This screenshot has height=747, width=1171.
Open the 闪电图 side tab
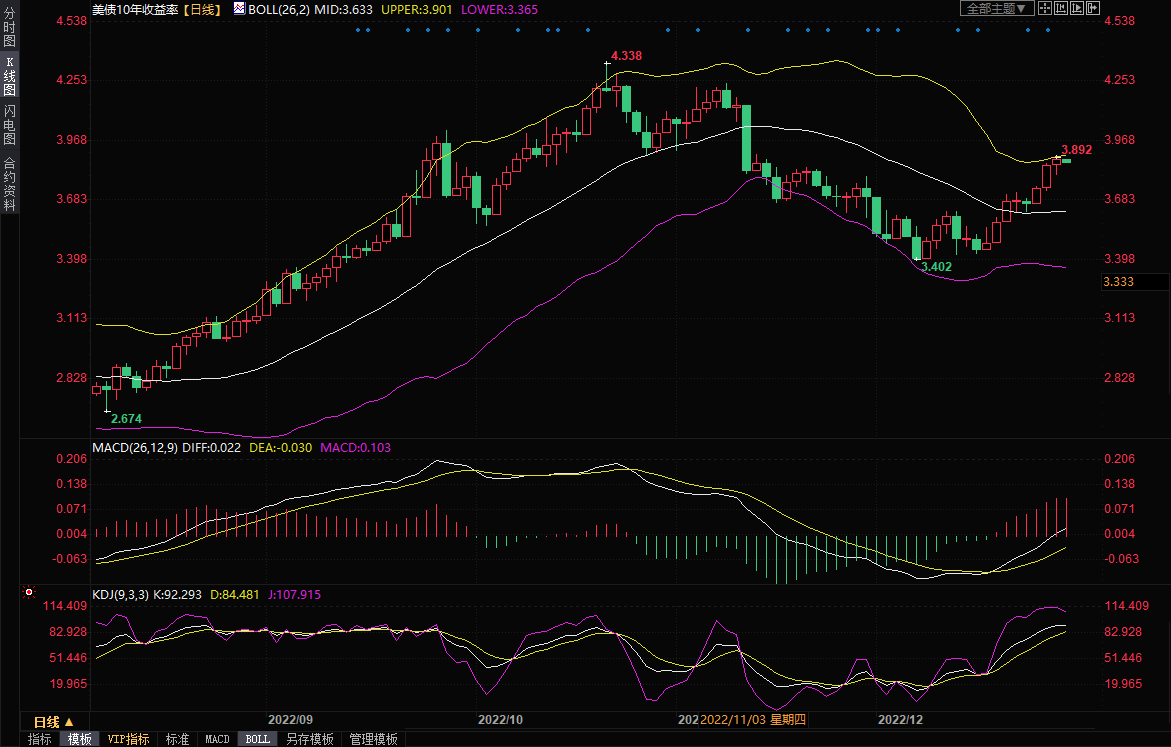[x=9, y=125]
